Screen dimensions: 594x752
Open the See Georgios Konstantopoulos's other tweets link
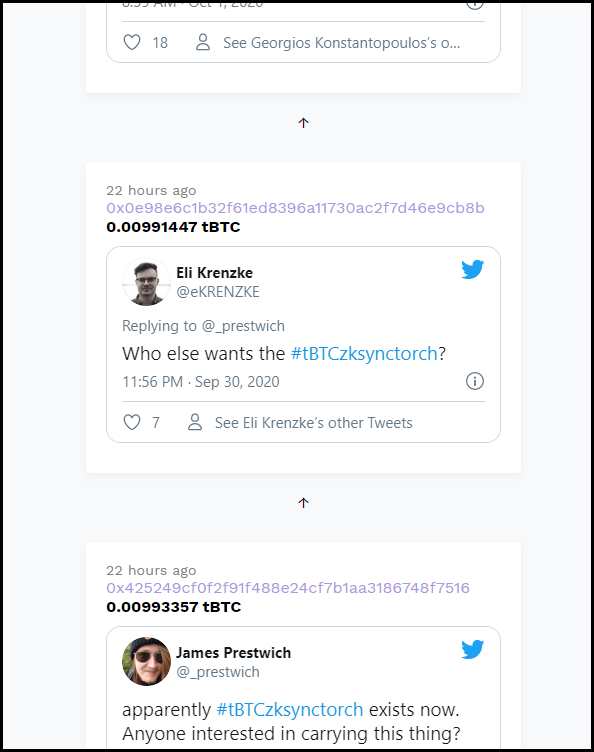tap(341, 43)
